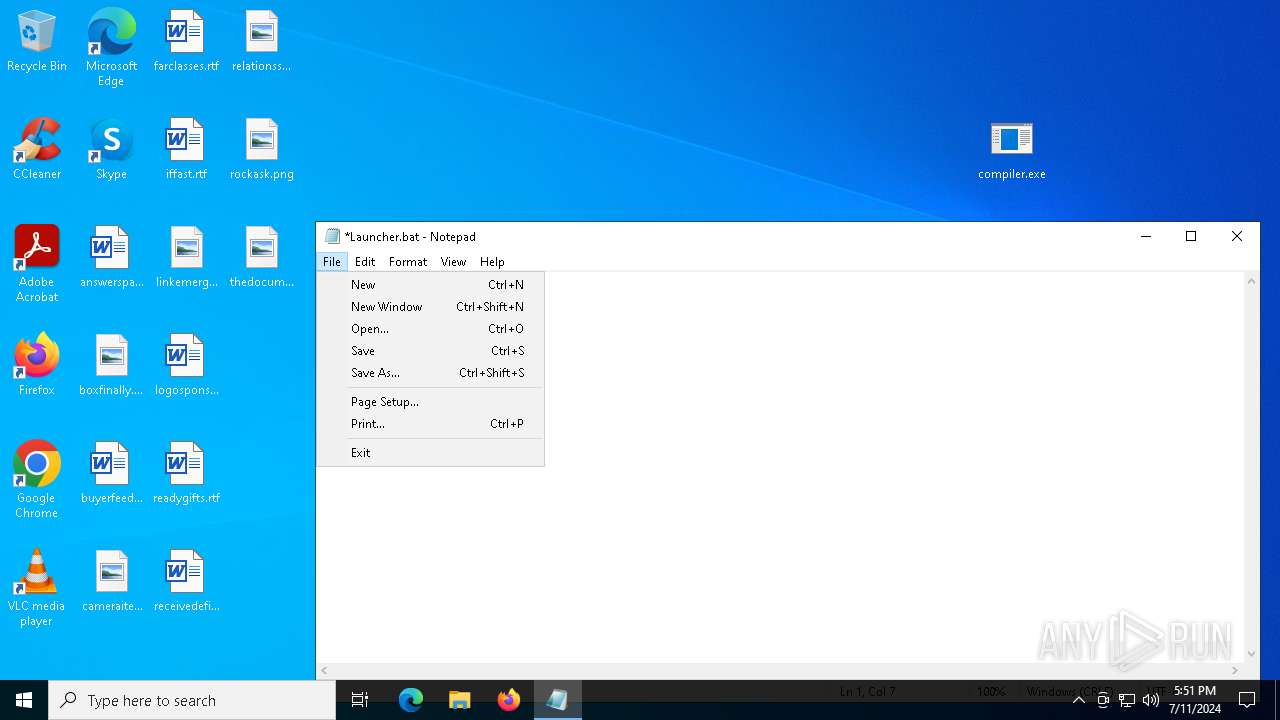This screenshot has width=1280, height=720.
Task: Open the Format menu in Notepad
Action: (408, 262)
